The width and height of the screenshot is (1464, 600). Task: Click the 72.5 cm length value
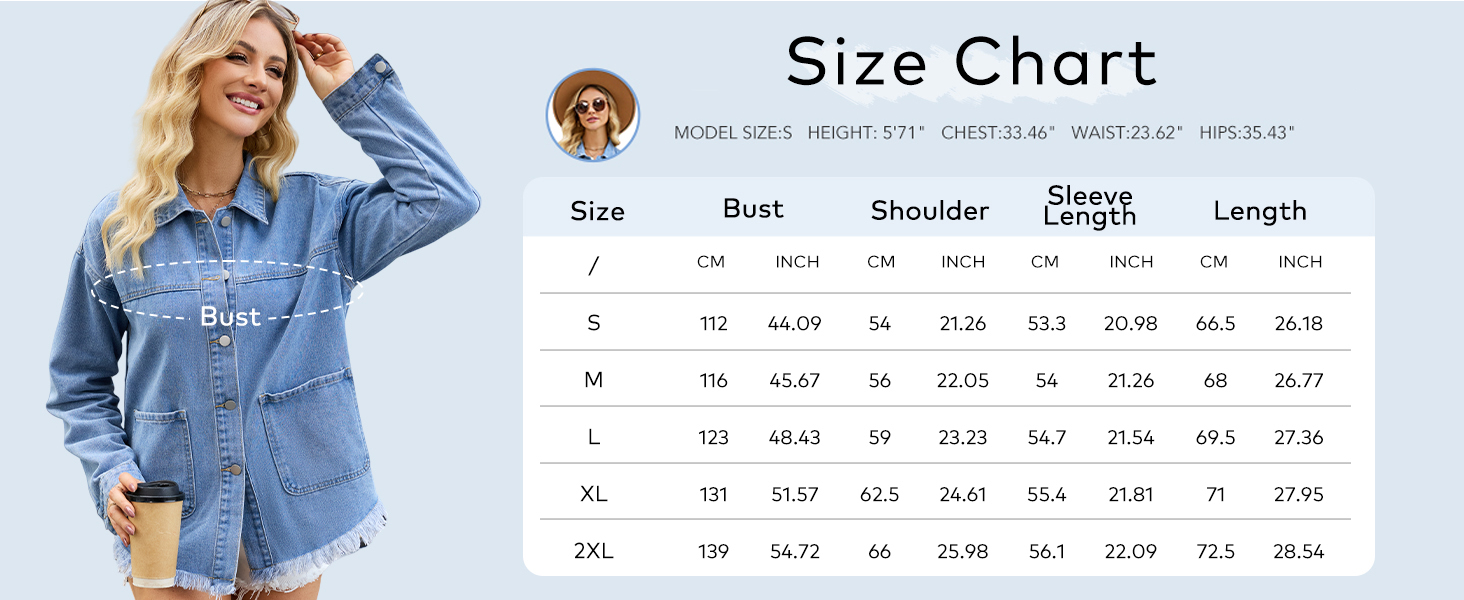coord(1215,551)
